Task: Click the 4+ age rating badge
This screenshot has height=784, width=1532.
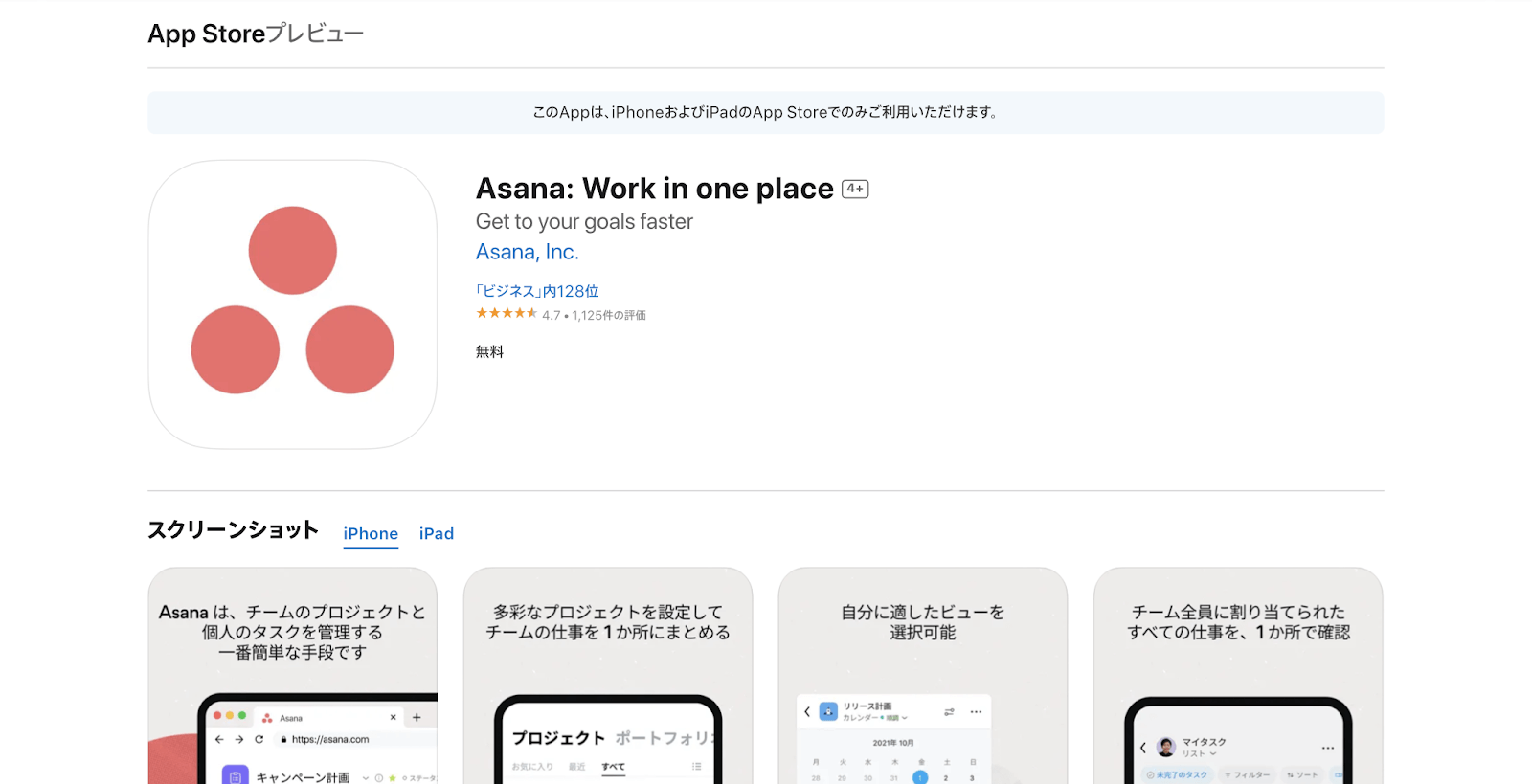Action: pos(855,189)
